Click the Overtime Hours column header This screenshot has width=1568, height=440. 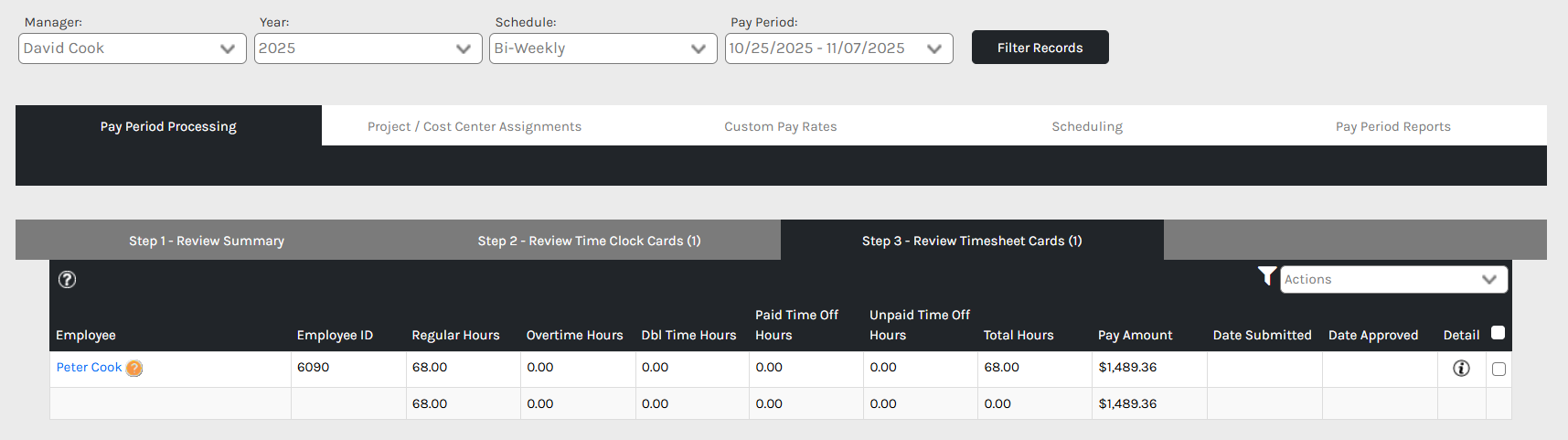tap(574, 336)
